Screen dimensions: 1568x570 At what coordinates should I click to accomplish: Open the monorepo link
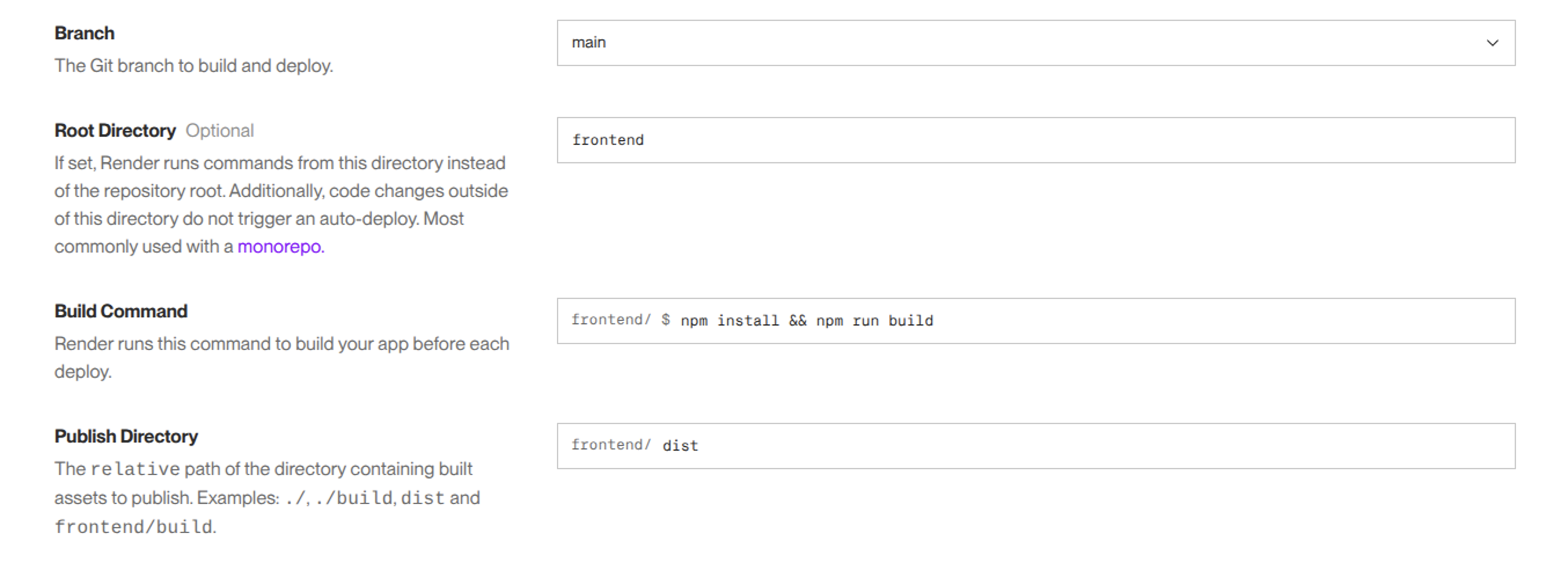280,247
